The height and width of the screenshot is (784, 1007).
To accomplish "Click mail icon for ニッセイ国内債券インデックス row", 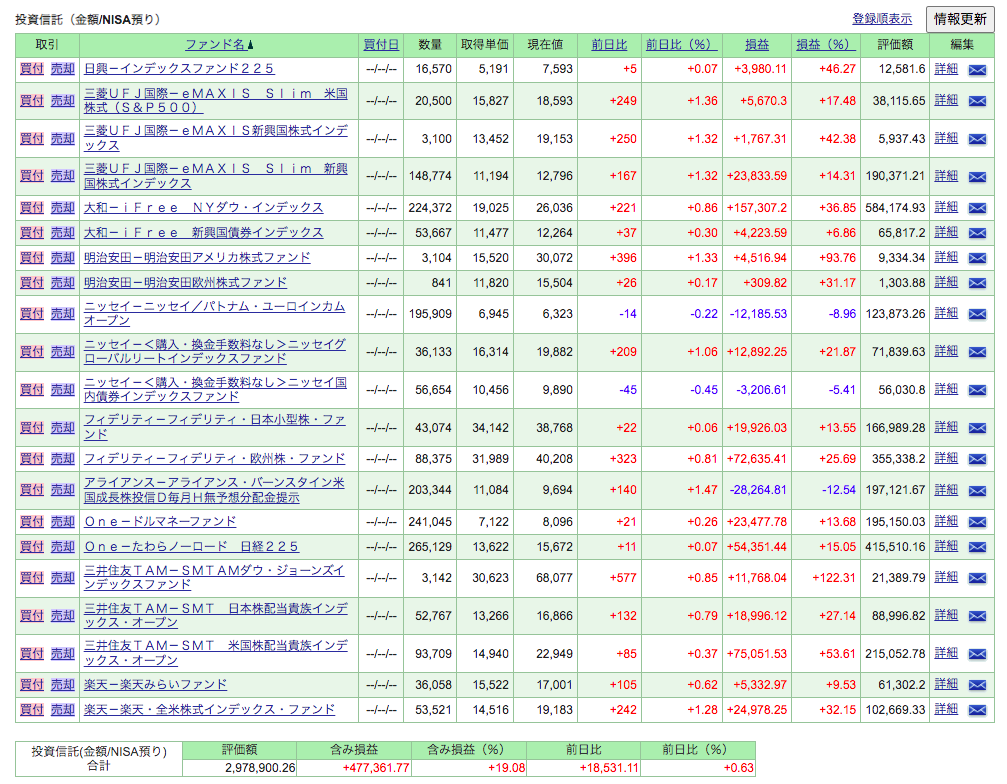I will click(977, 390).
